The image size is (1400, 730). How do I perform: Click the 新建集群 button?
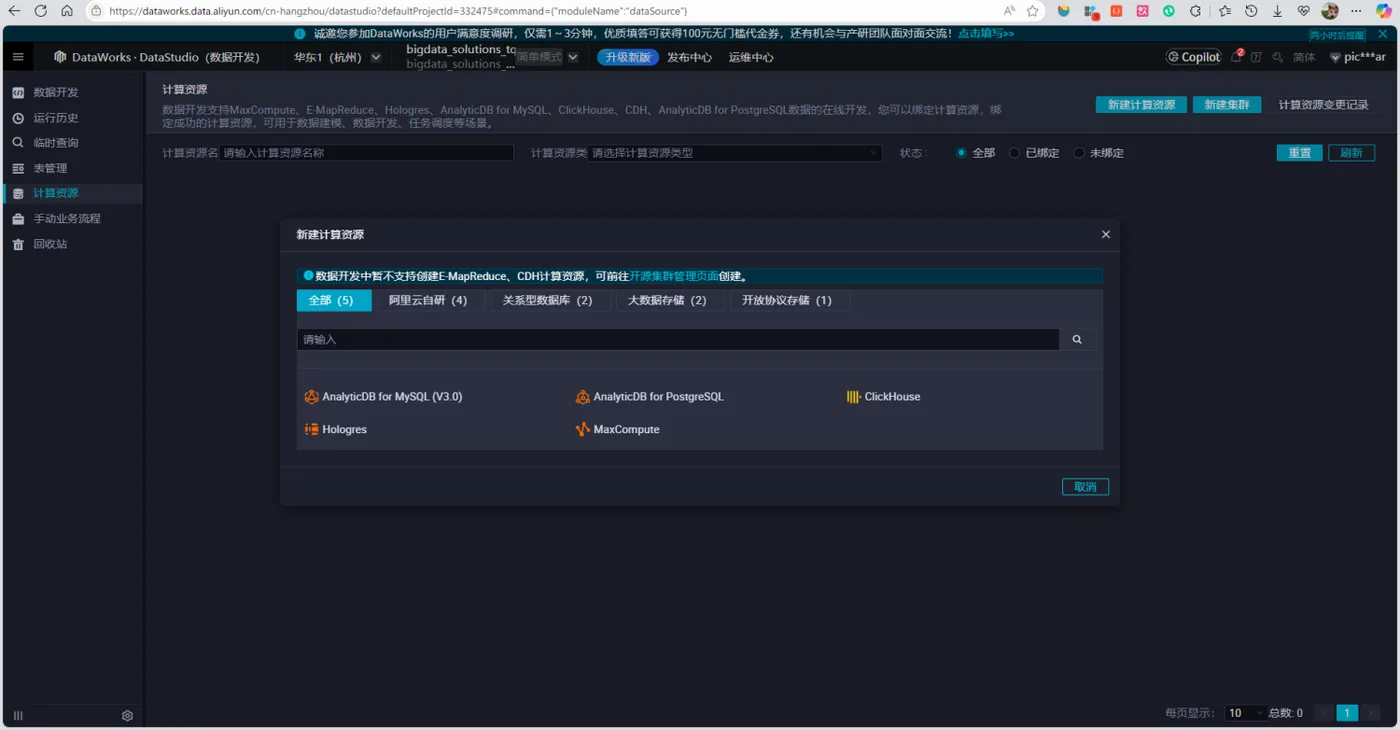tap(1227, 104)
